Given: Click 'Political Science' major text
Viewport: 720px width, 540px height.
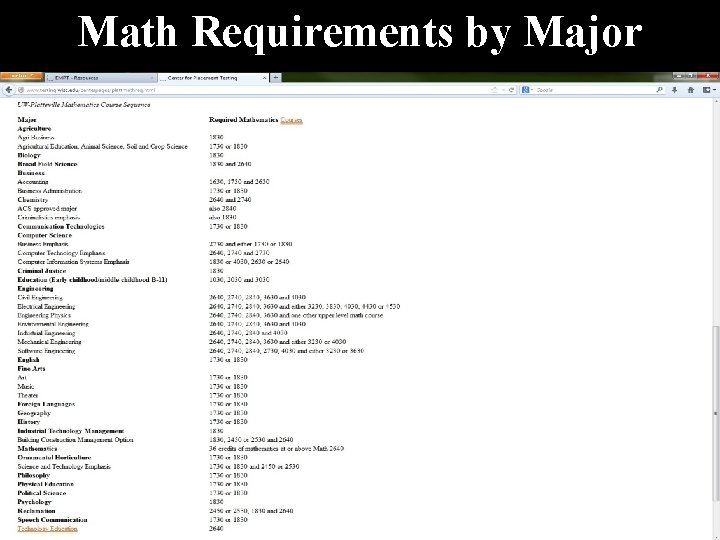Looking at the screenshot, I should (x=42, y=493).
